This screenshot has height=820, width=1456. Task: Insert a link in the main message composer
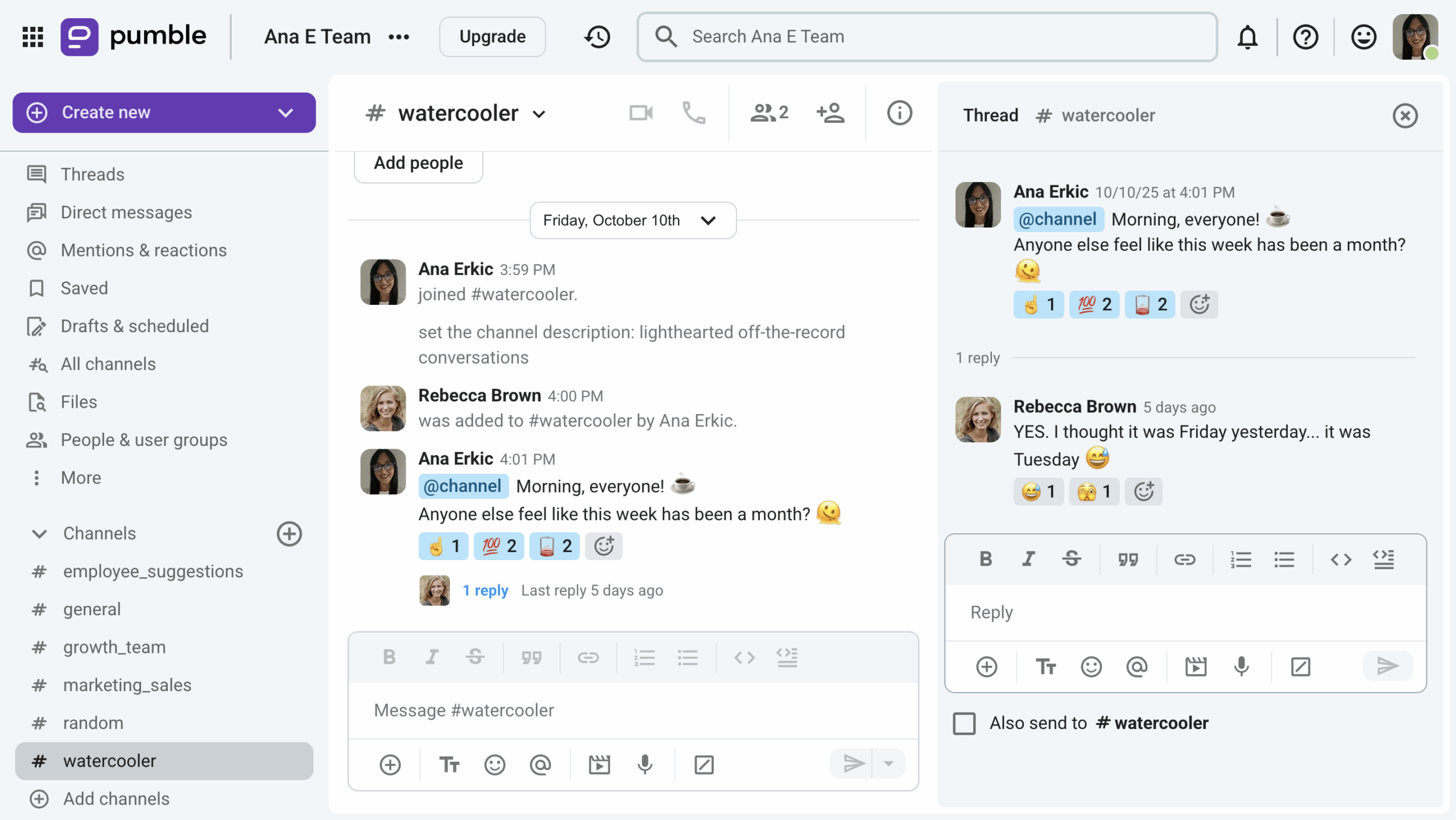[x=588, y=658]
